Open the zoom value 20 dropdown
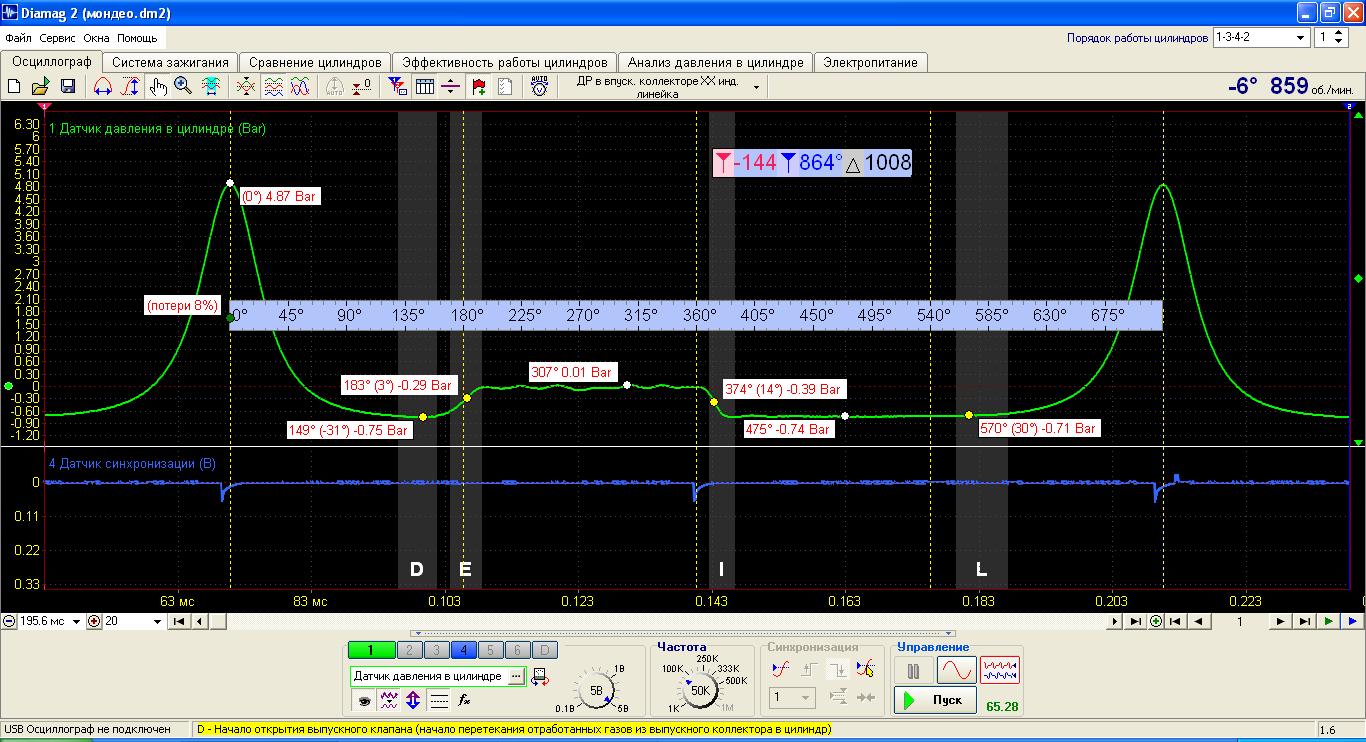This screenshot has height=742, width=1366. click(x=157, y=621)
